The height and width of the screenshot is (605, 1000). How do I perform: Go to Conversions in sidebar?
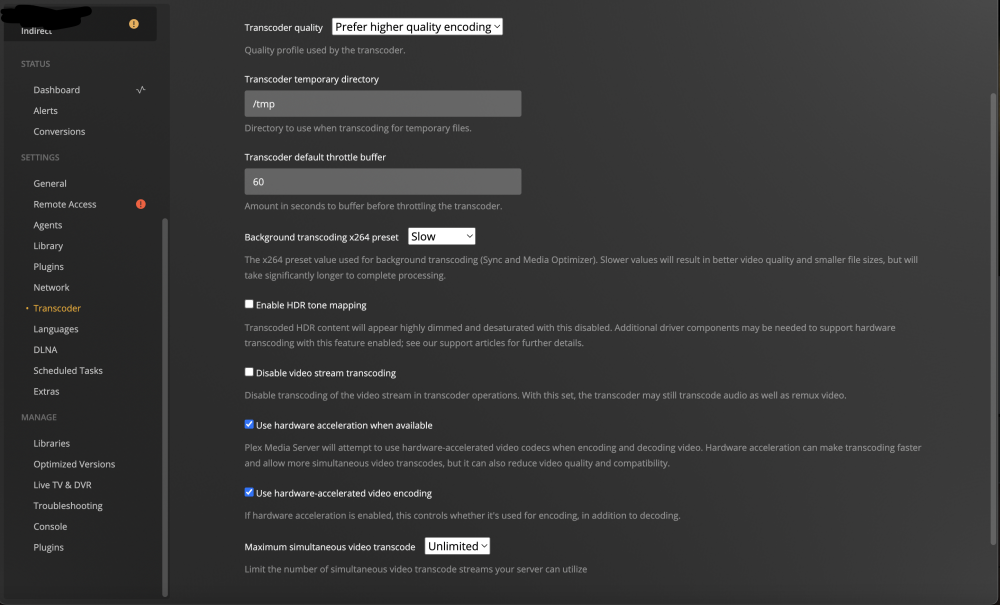[59, 131]
